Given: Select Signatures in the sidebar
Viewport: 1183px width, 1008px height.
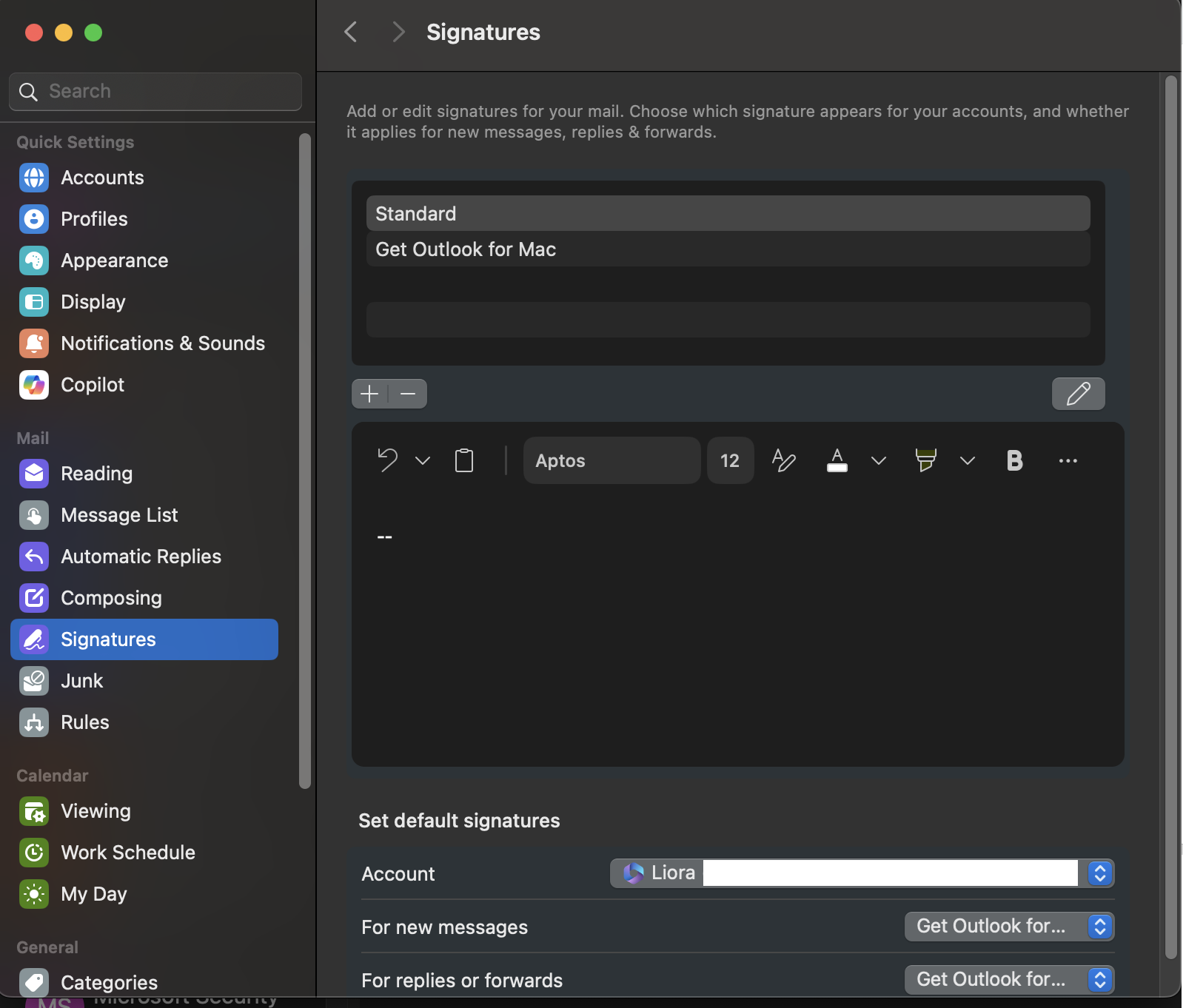Looking at the screenshot, I should [144, 639].
